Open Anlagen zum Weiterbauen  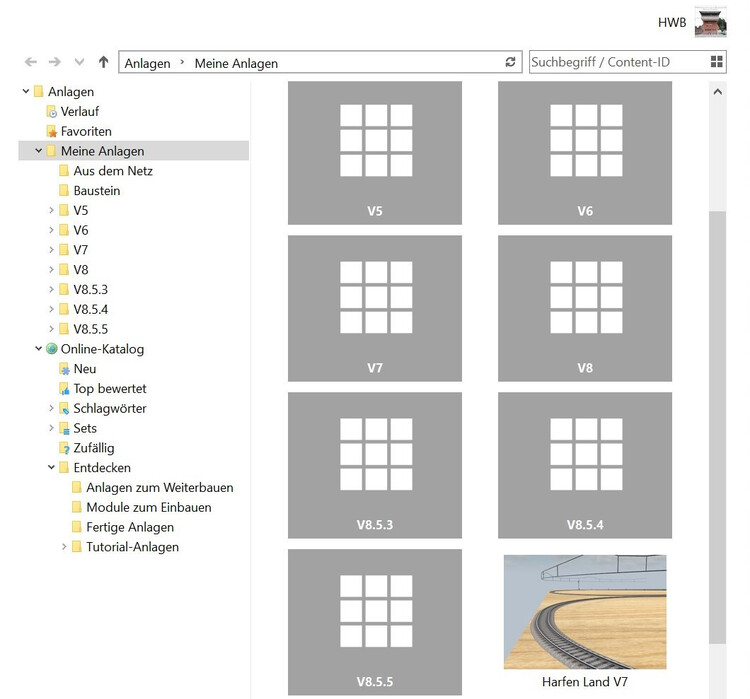click(160, 488)
